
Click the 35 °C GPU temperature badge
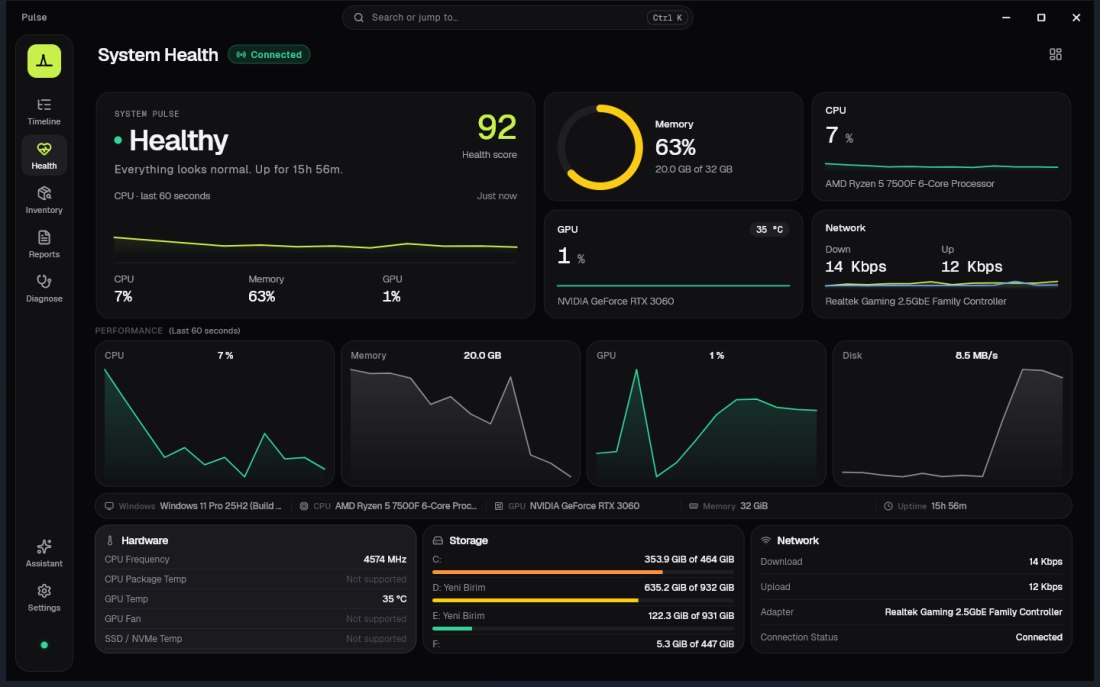point(769,229)
